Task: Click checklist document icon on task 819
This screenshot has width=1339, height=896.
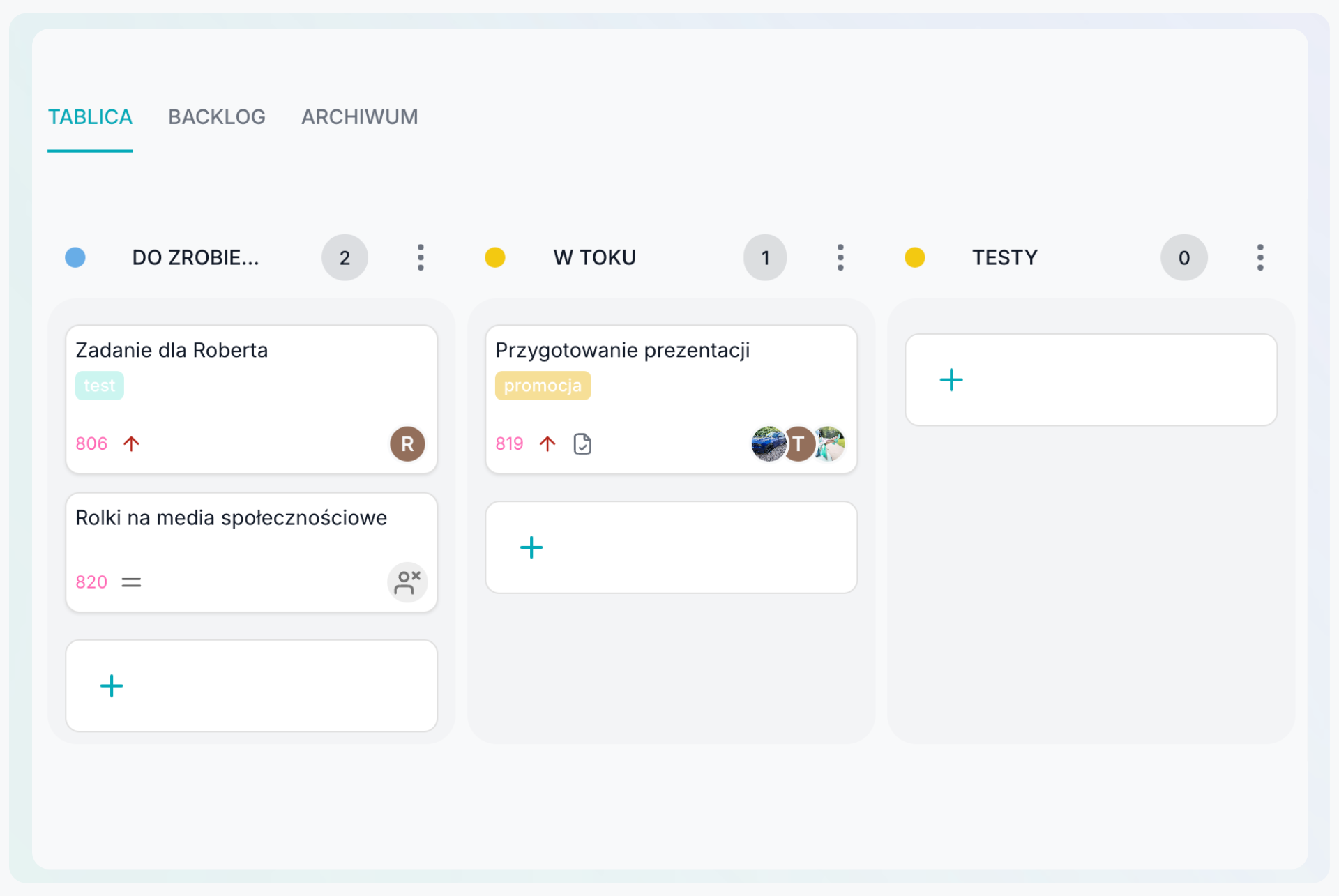Action: pyautogui.click(x=582, y=443)
